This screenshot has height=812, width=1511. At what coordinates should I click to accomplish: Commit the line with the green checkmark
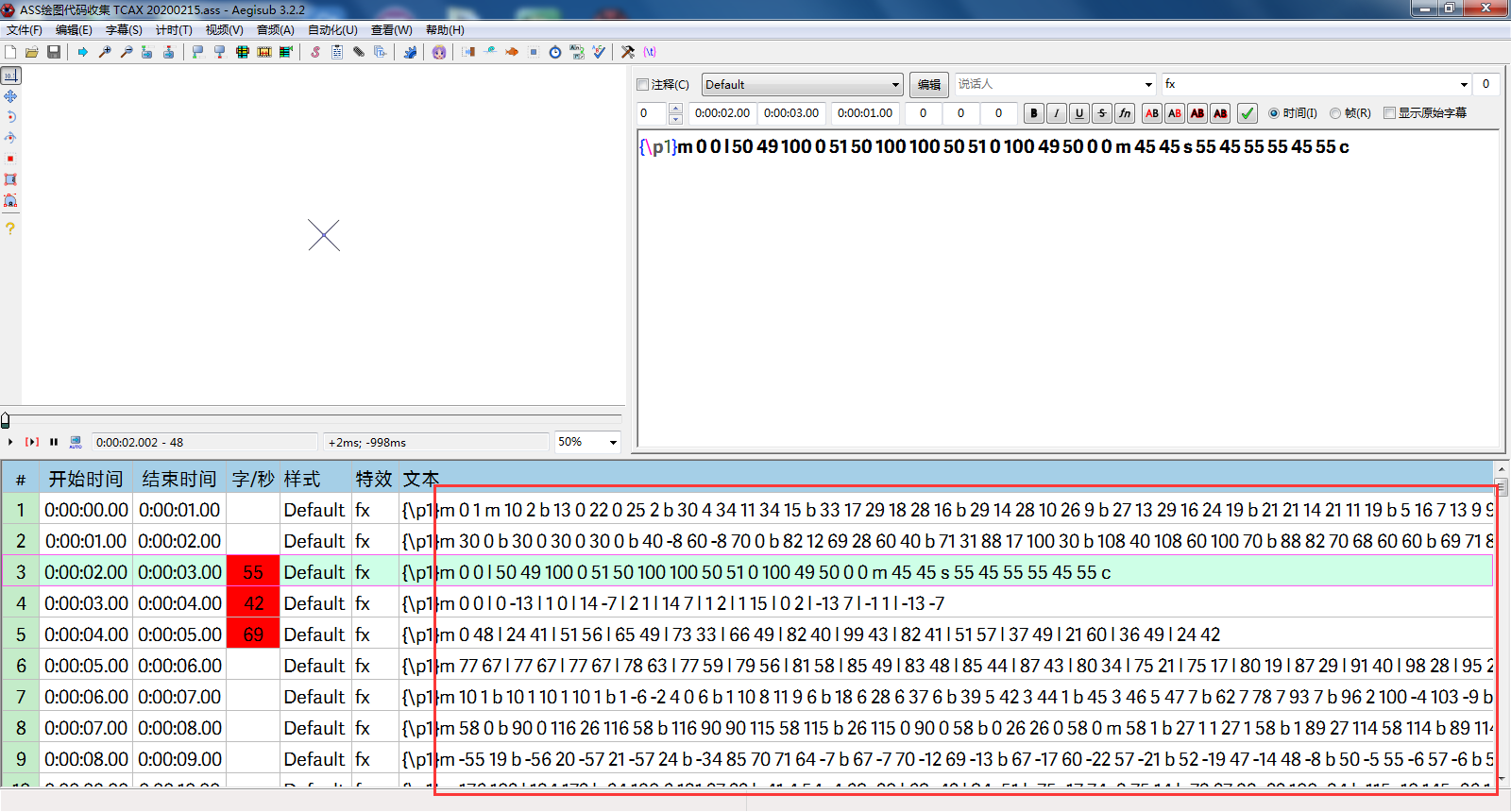coord(1248,113)
